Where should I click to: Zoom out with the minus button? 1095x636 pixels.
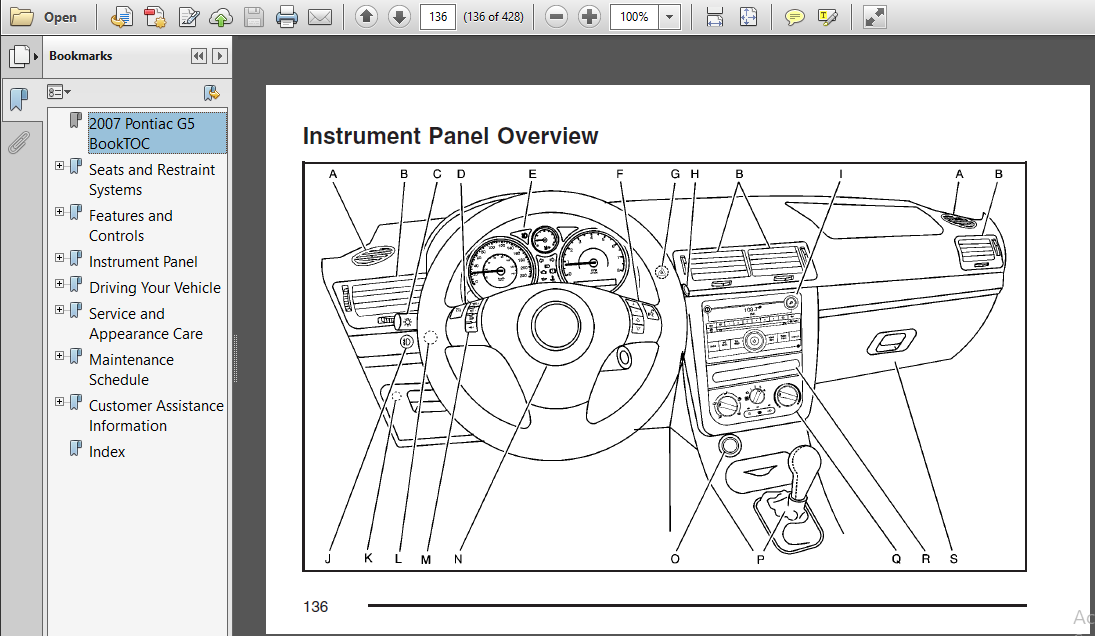[556, 17]
